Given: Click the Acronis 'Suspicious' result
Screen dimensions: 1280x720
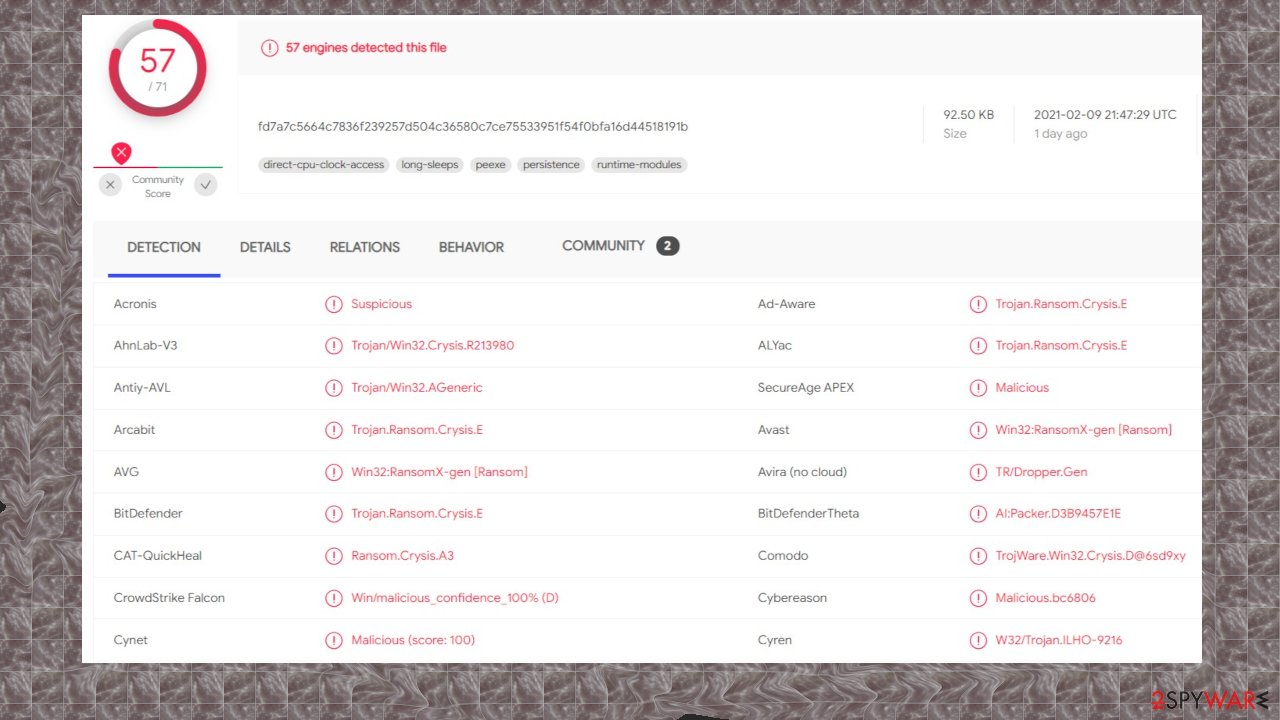Looking at the screenshot, I should [382, 304].
